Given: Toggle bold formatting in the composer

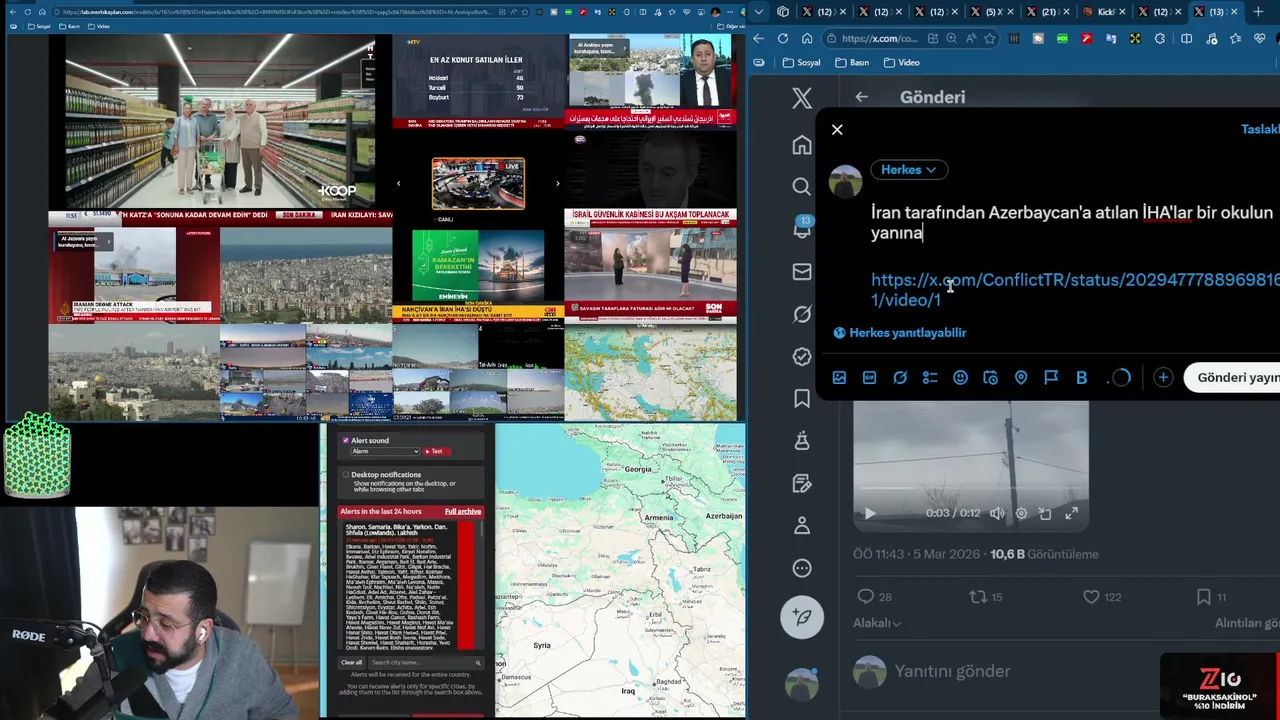Looking at the screenshot, I should pyautogui.click(x=1081, y=378).
